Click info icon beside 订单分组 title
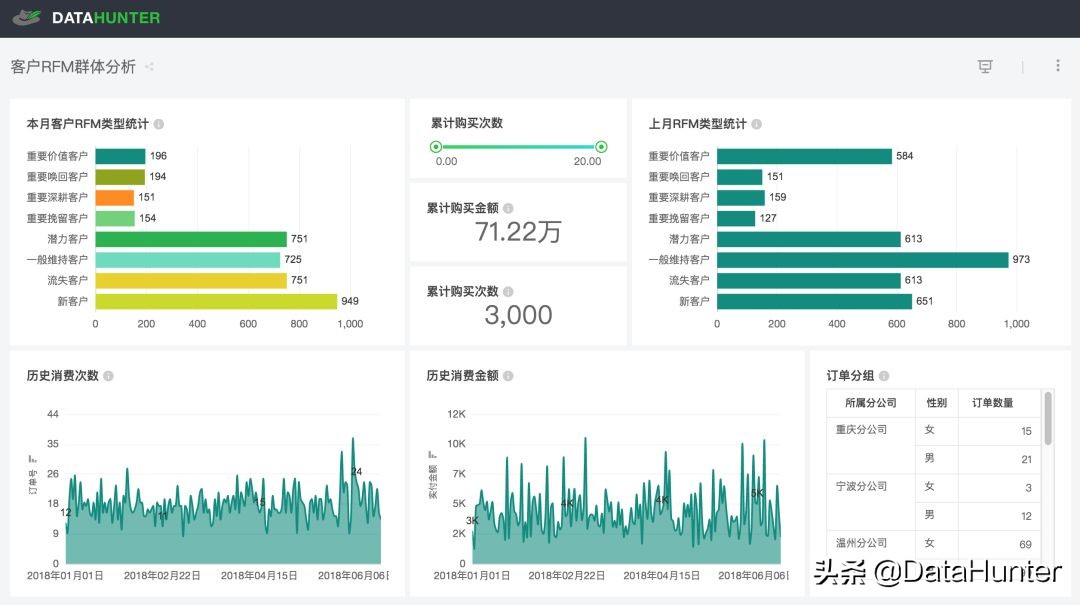The image size is (1080, 605). [884, 376]
